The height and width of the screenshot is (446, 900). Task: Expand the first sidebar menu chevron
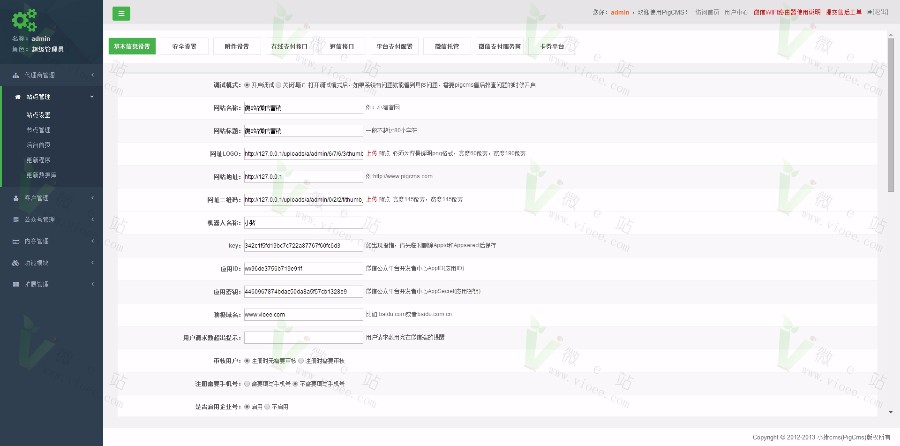point(92,75)
